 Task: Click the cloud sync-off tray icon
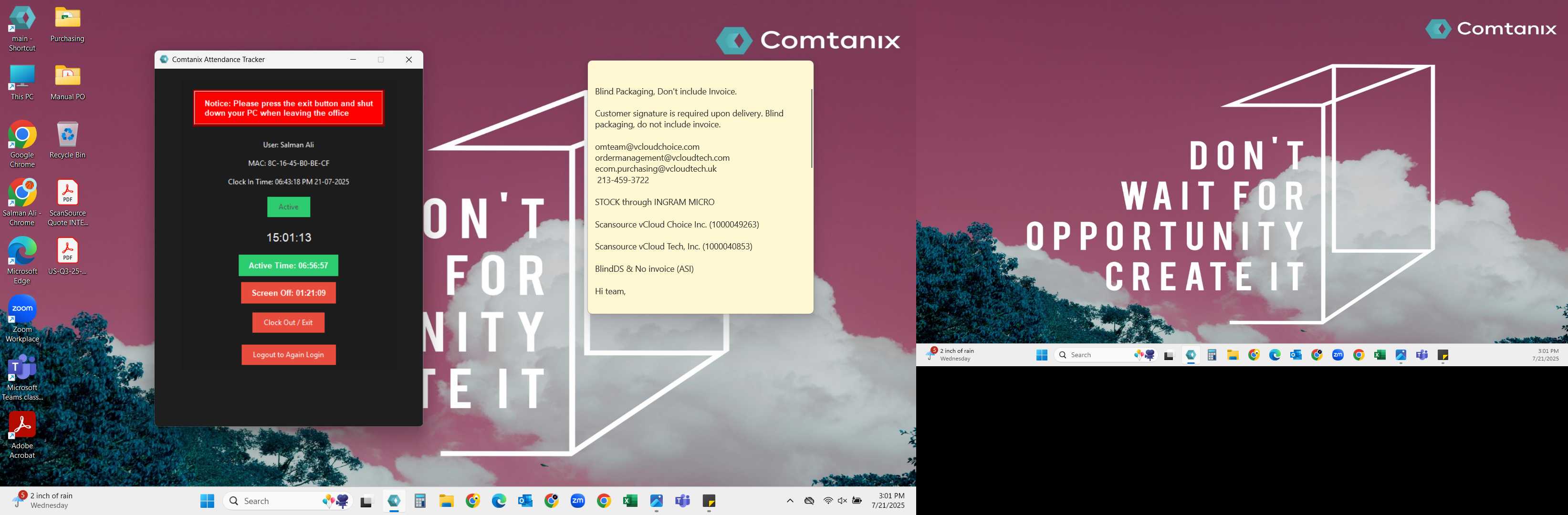[x=809, y=501]
